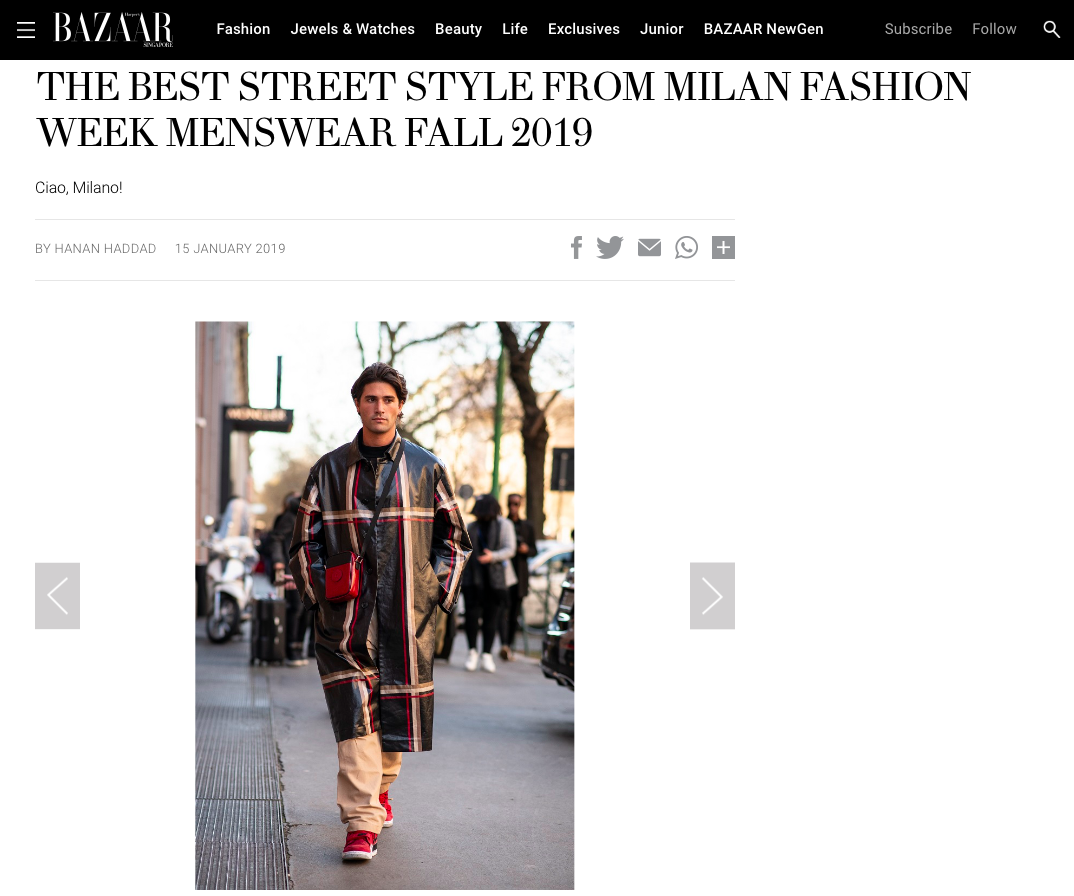Go to previous gallery slide arrow

58,596
